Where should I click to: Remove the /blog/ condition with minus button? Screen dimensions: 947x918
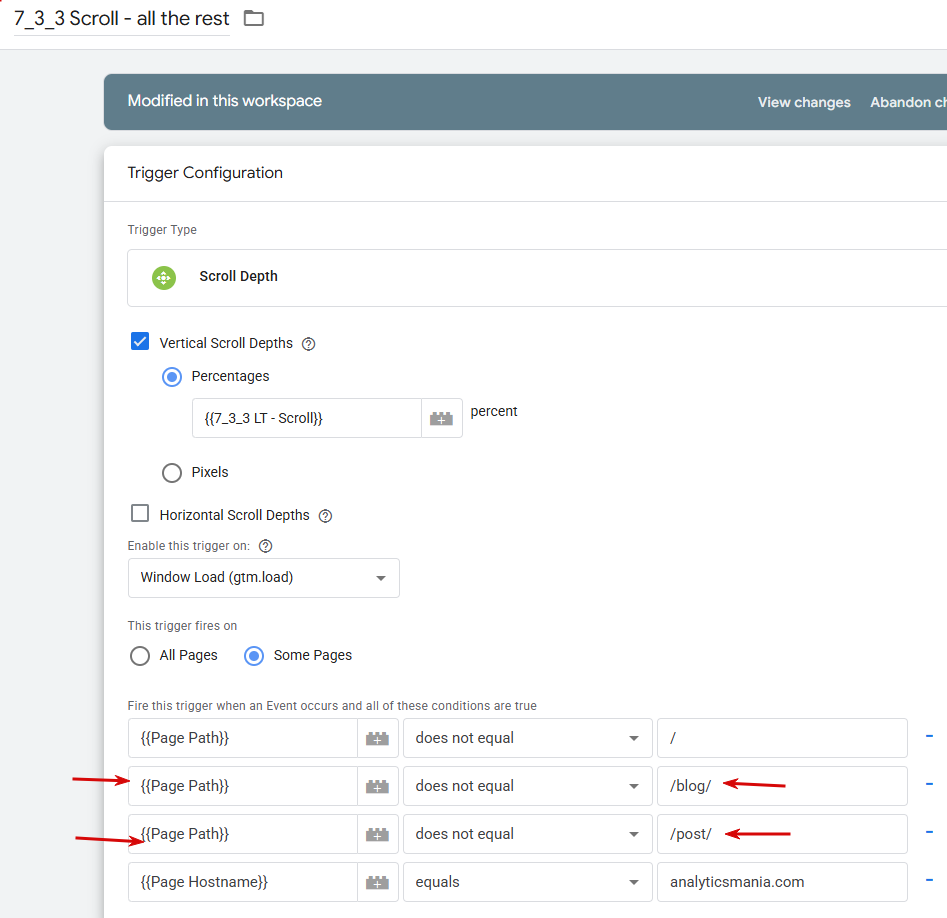click(929, 785)
